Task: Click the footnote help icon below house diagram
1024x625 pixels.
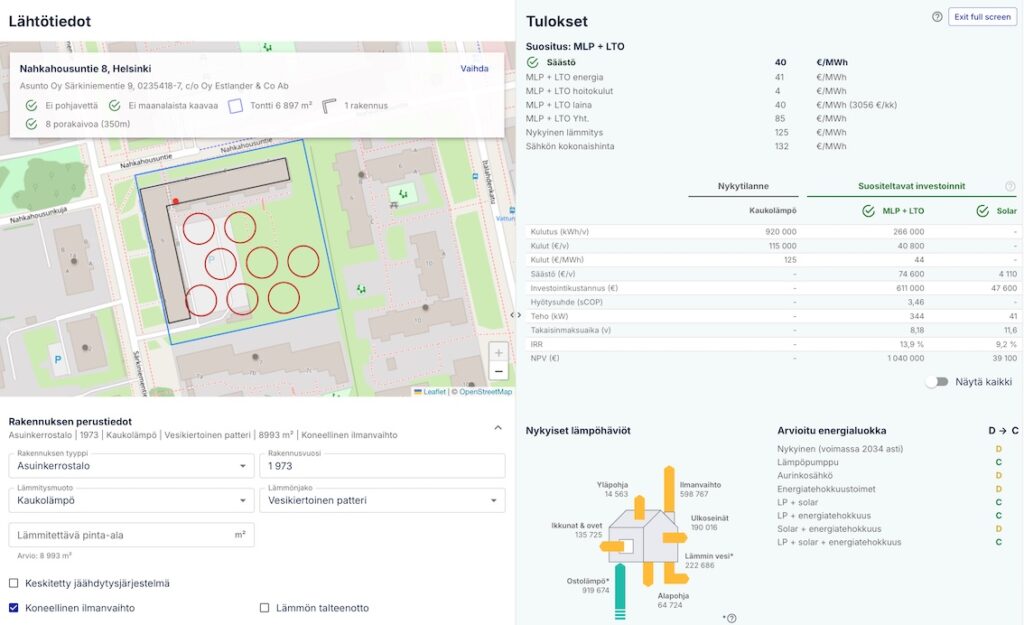Action: pyautogui.click(x=731, y=619)
